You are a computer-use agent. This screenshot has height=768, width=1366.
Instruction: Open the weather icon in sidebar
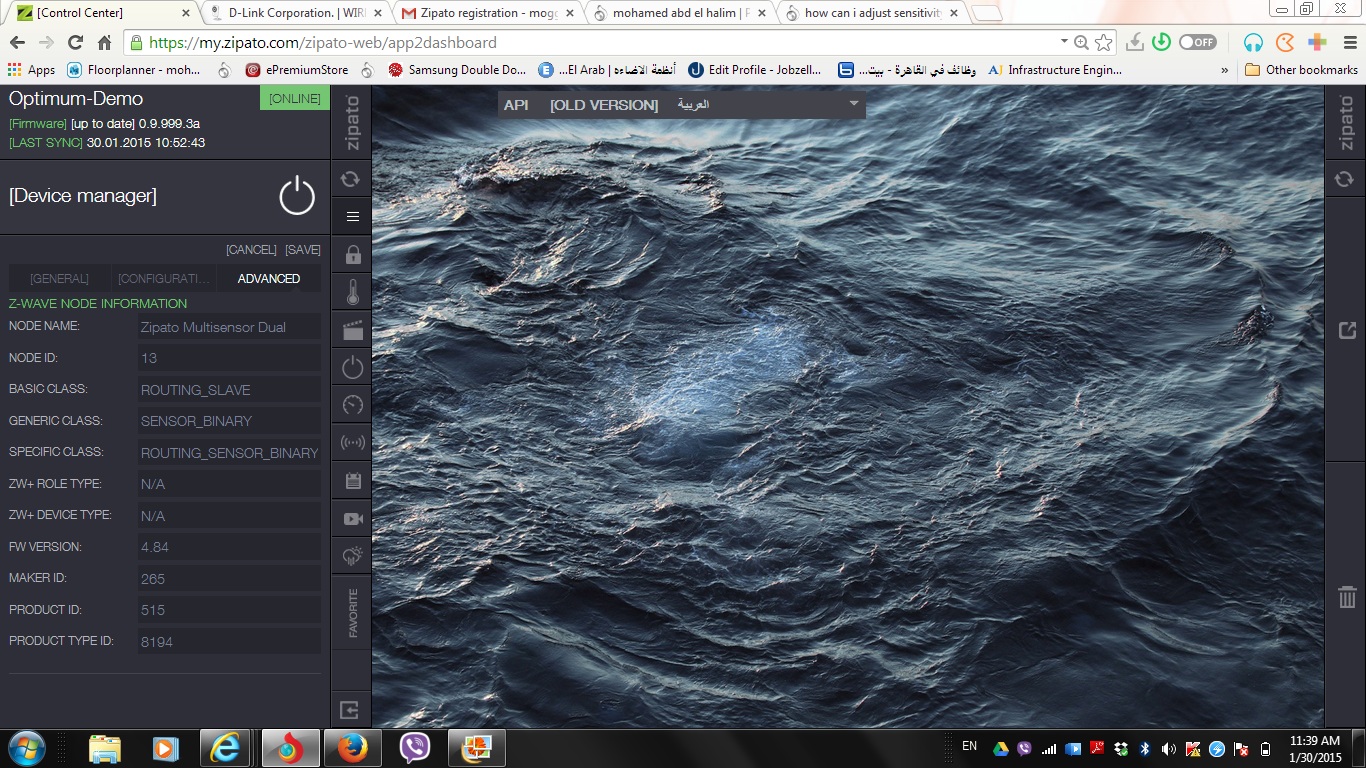351,555
